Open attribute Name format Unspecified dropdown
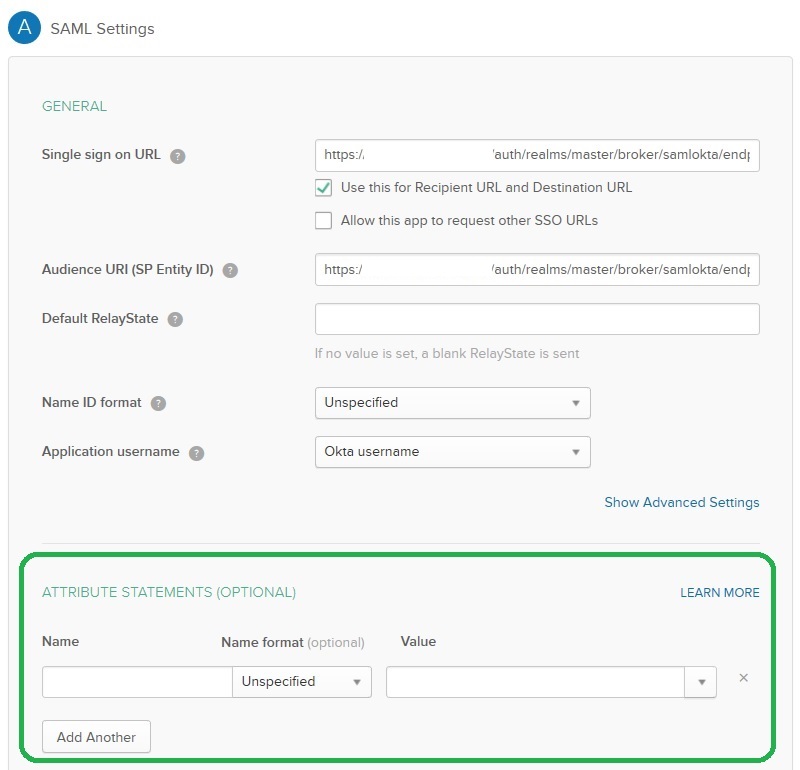 (301, 682)
